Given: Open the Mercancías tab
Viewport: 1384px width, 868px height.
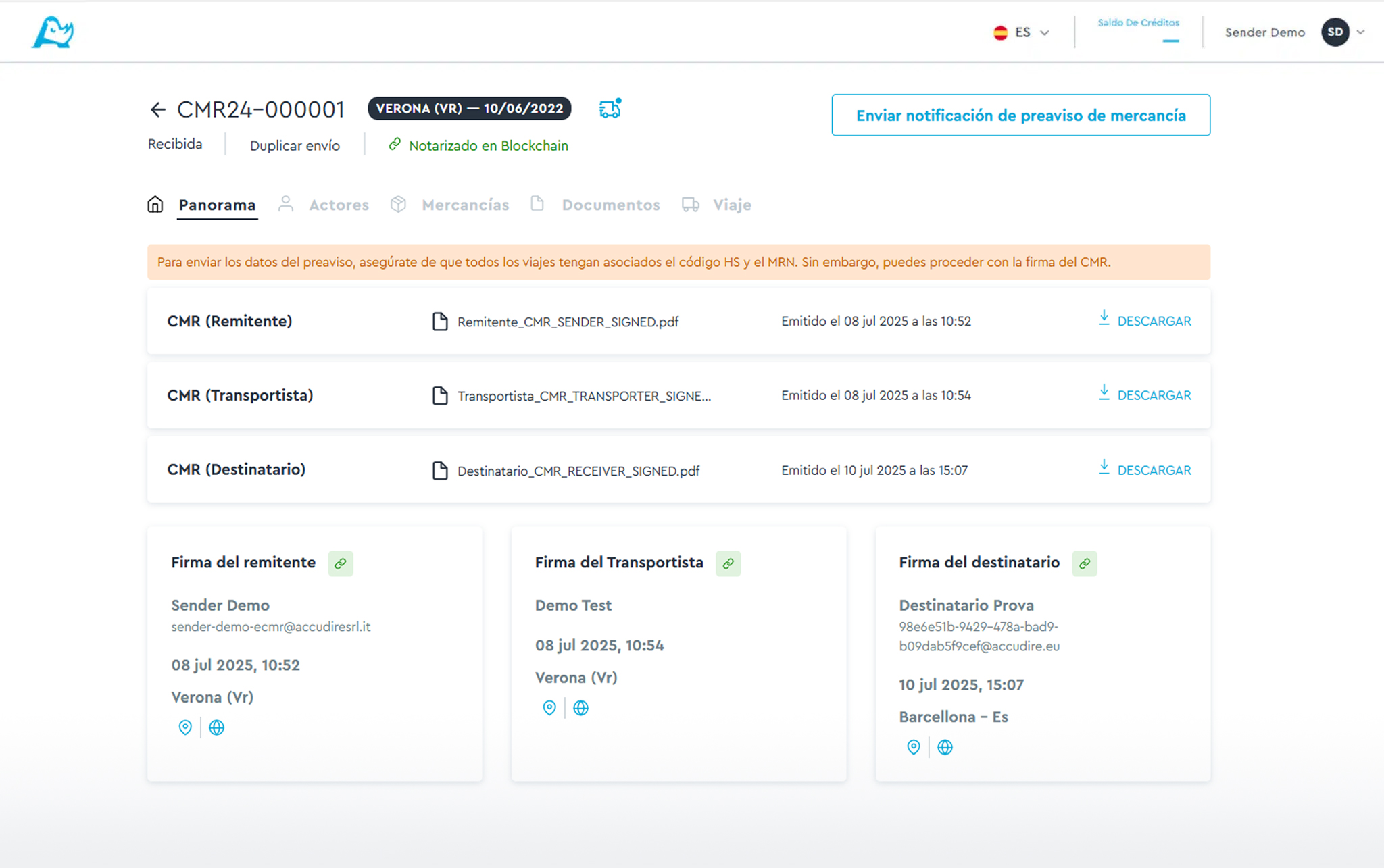Looking at the screenshot, I should click(x=465, y=205).
